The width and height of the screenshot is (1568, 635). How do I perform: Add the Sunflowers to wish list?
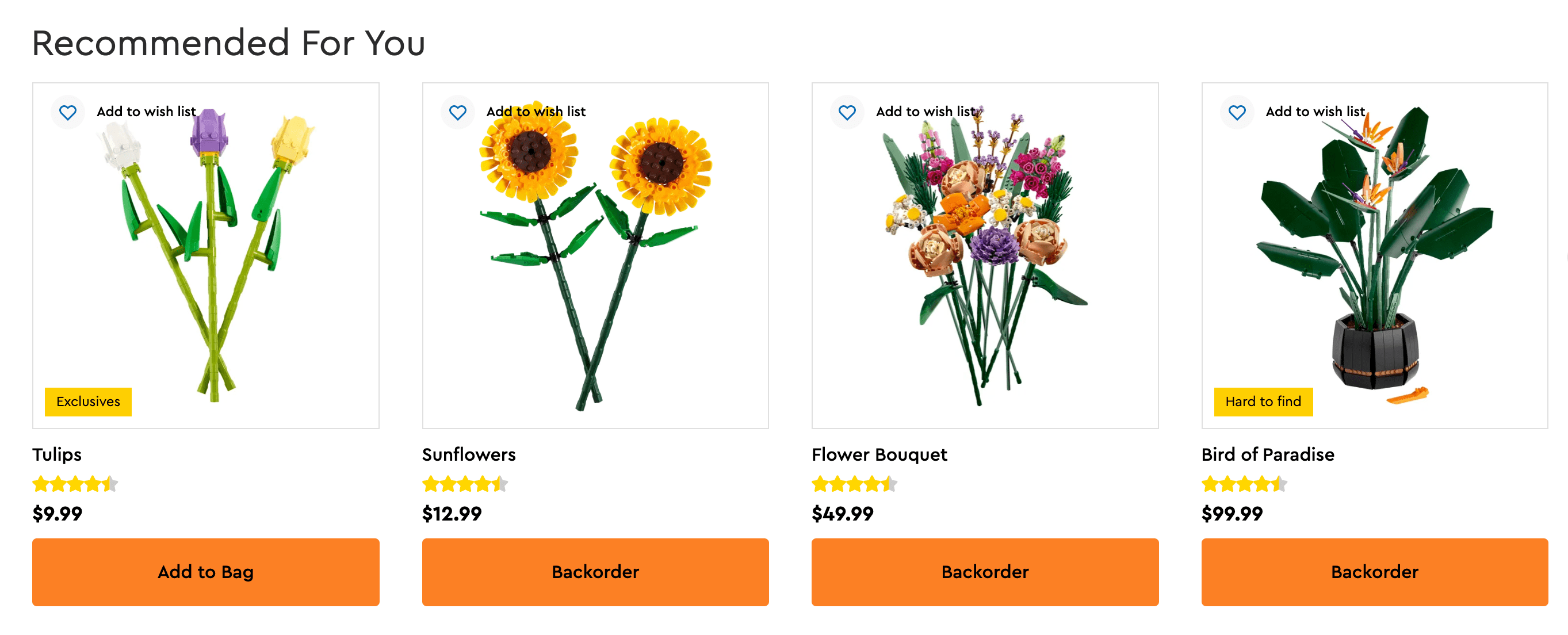(536, 112)
